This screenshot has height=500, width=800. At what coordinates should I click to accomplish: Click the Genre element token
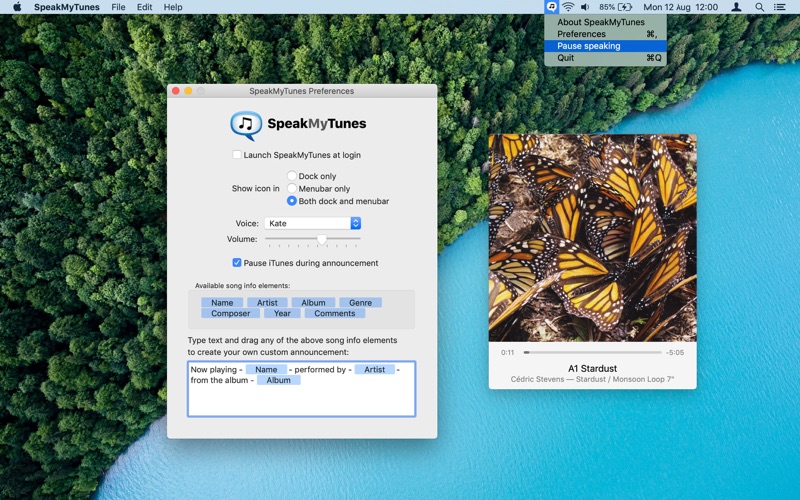[x=360, y=303]
